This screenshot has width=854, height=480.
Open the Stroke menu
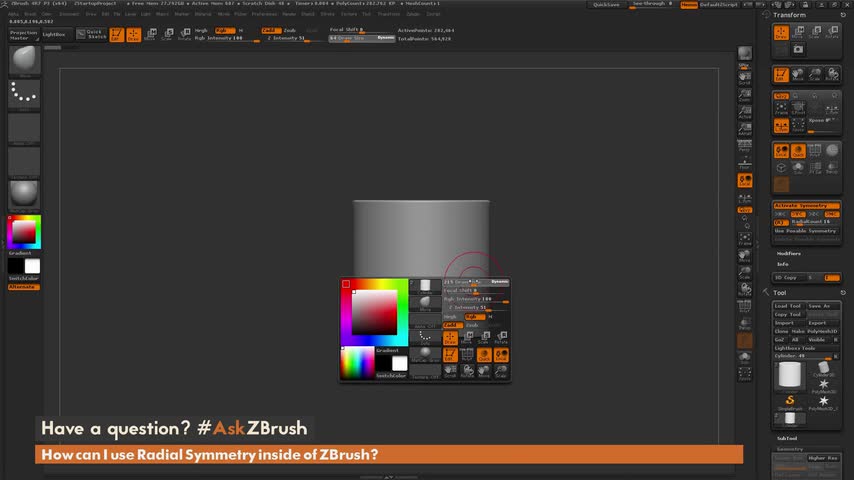point(327,14)
